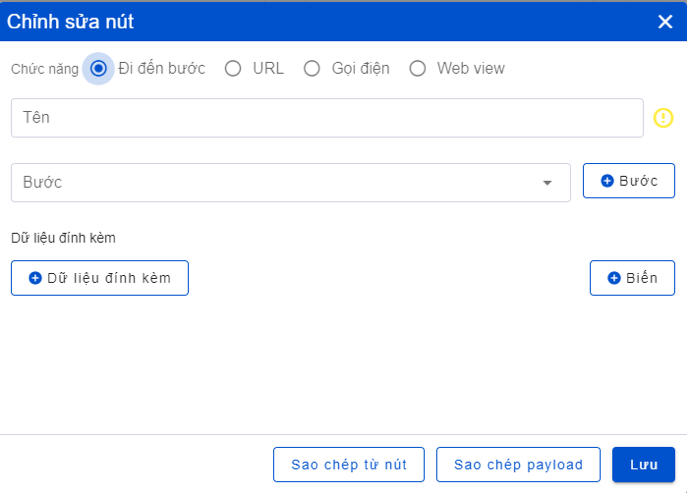Close the Chỉnh sửa nút dialog

click(x=665, y=21)
